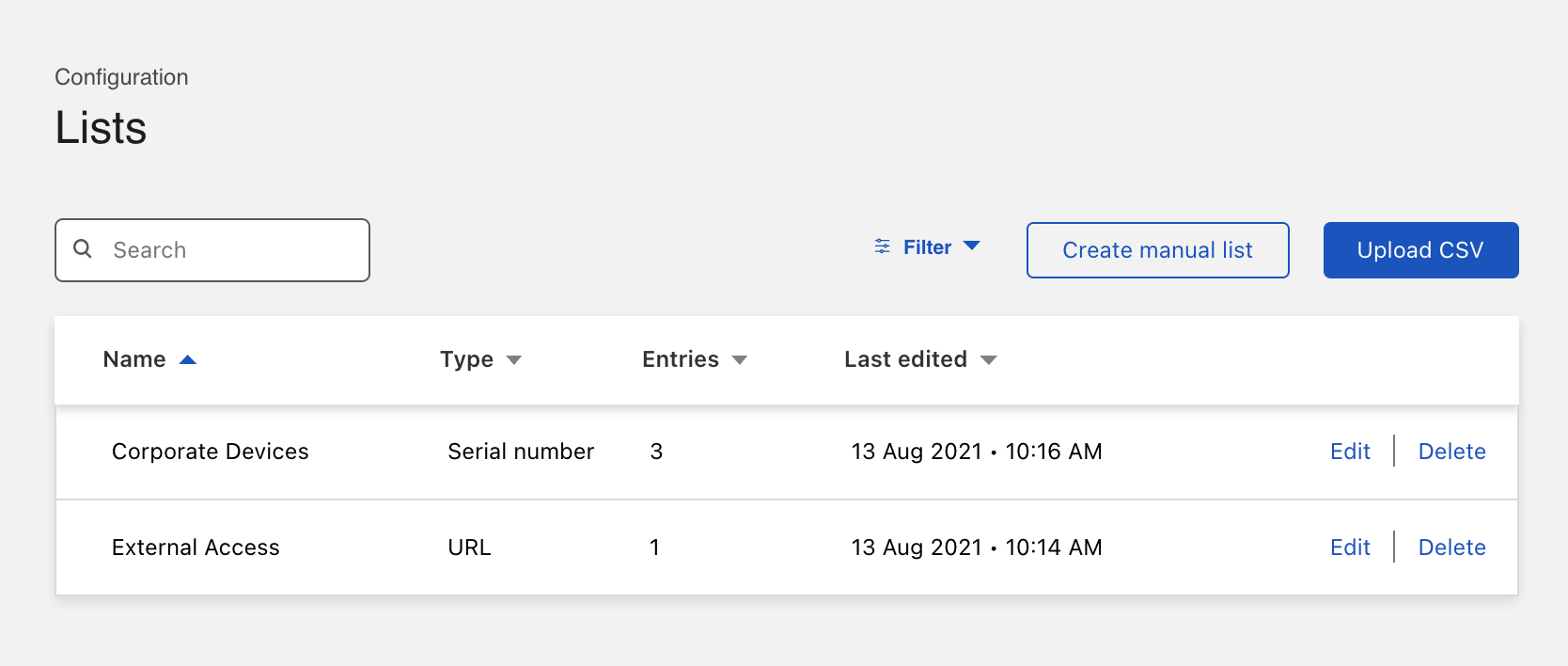
Task: Go to the Configuration breadcrumb
Action: 121,77
